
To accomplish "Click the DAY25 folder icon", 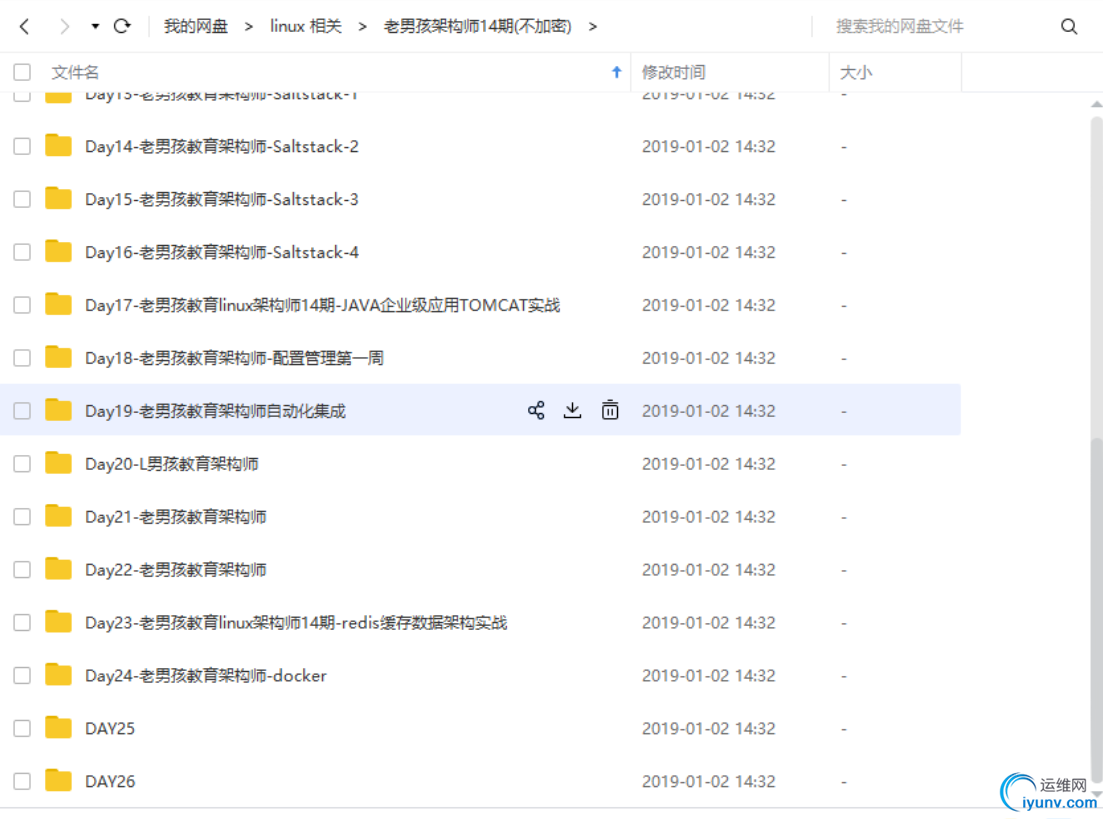I will tap(58, 728).
